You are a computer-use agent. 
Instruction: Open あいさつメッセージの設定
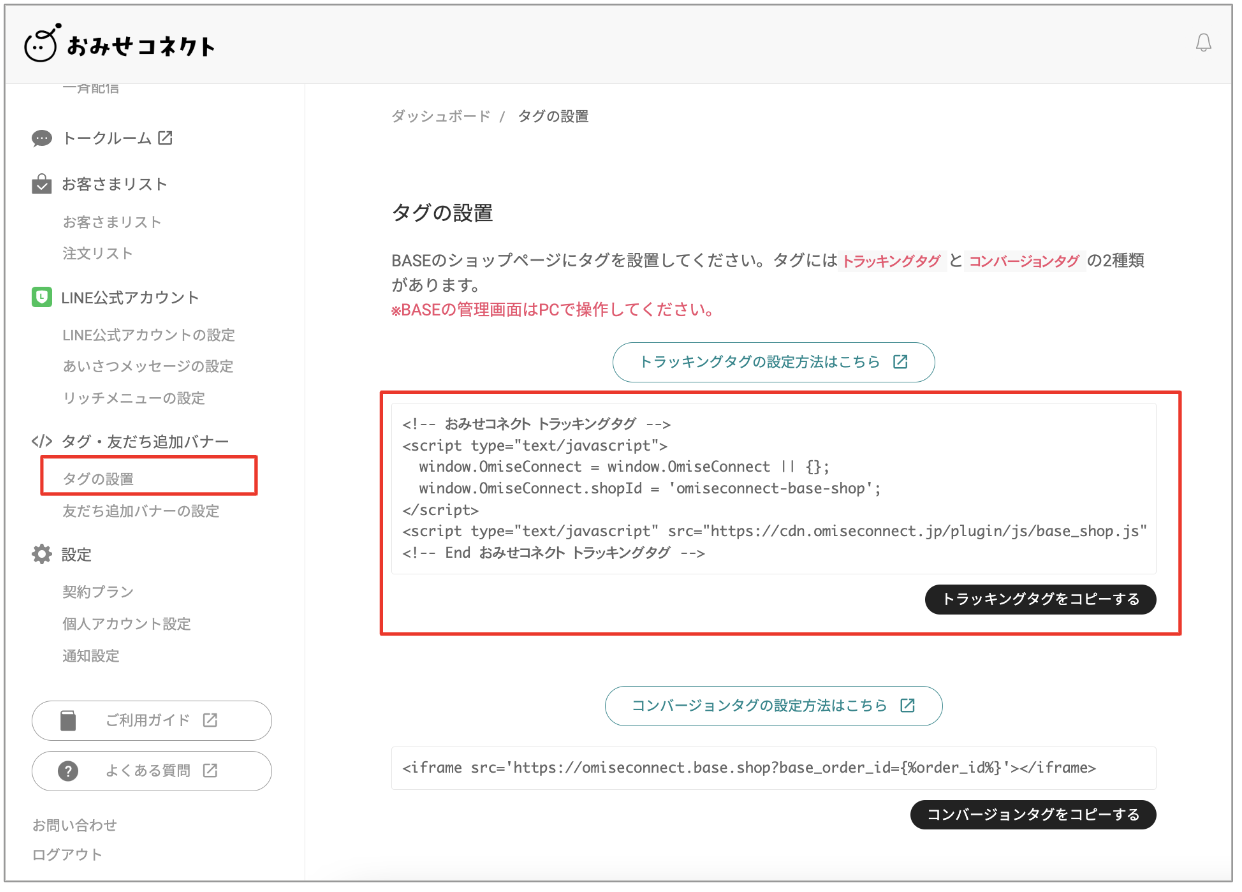[x=148, y=366]
